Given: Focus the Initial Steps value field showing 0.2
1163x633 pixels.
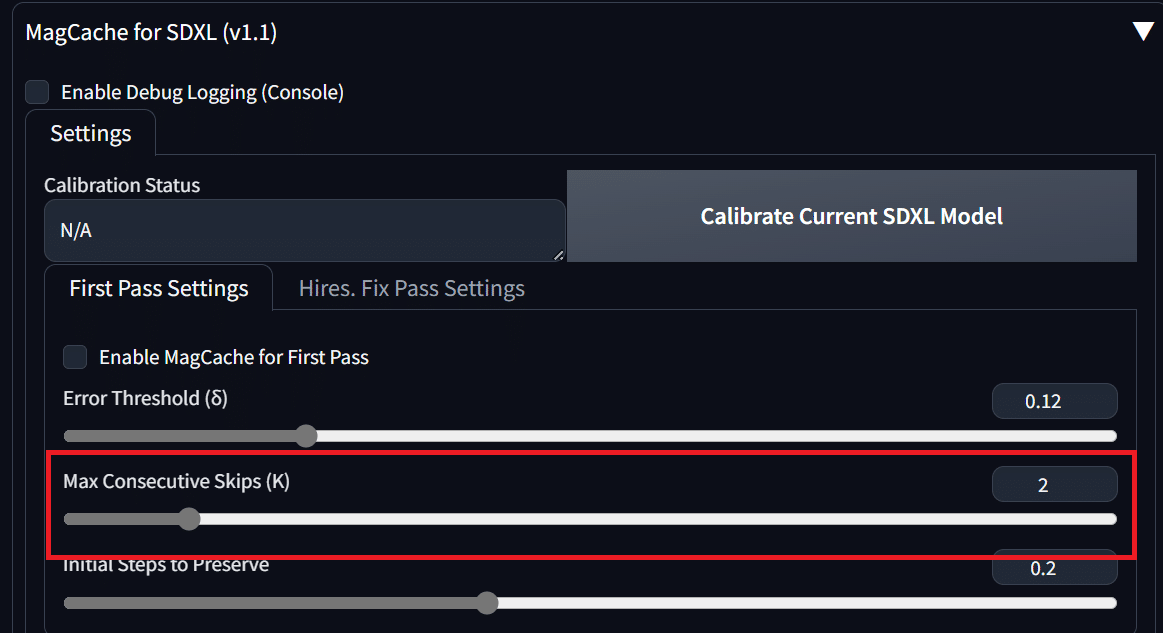Looking at the screenshot, I should coord(1054,568).
